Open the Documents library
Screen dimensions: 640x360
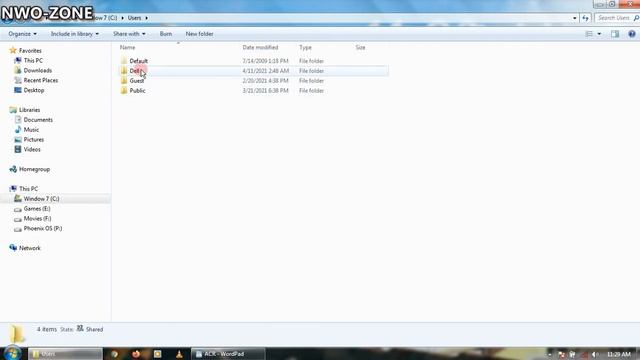click(38, 120)
